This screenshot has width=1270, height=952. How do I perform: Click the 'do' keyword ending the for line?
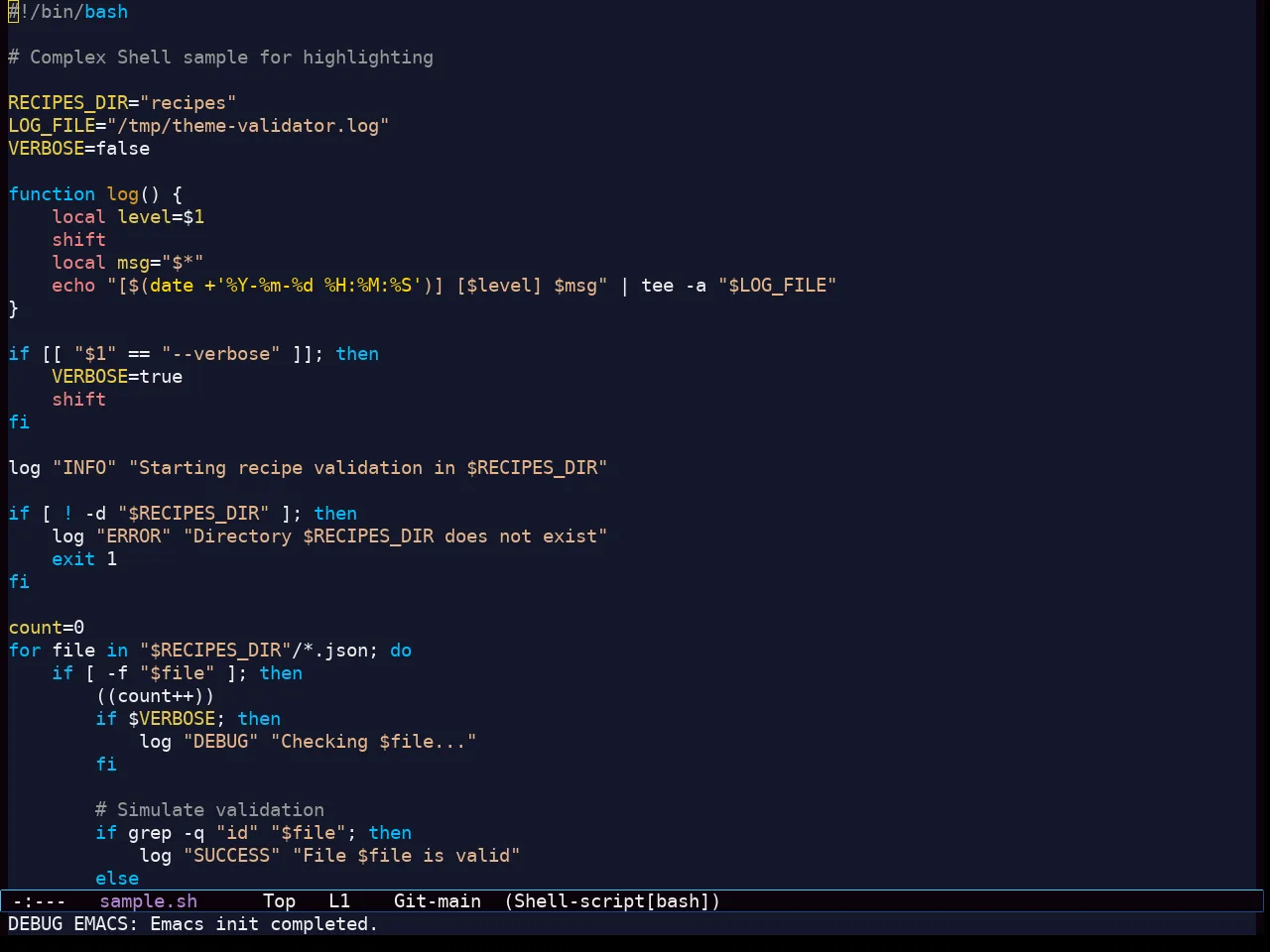(401, 651)
